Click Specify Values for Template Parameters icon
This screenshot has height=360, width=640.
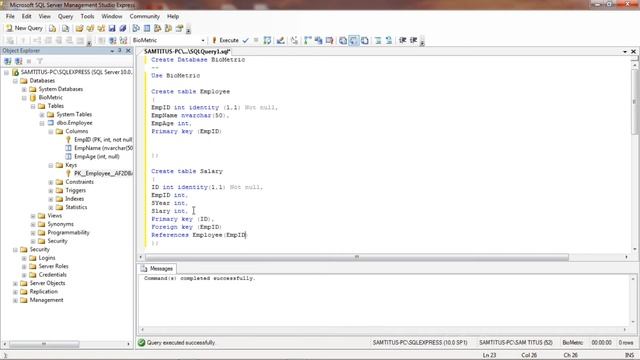[x=294, y=40]
